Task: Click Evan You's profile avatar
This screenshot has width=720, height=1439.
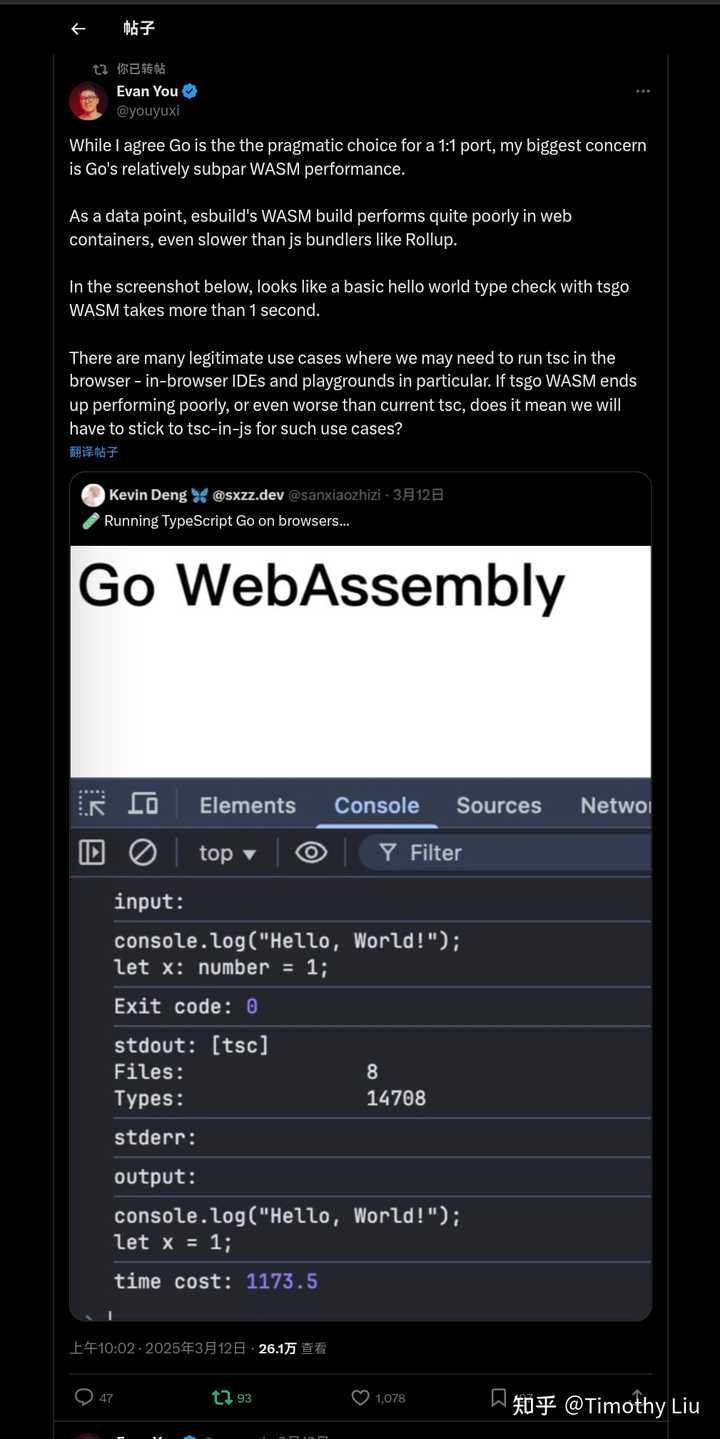Action: [88, 101]
